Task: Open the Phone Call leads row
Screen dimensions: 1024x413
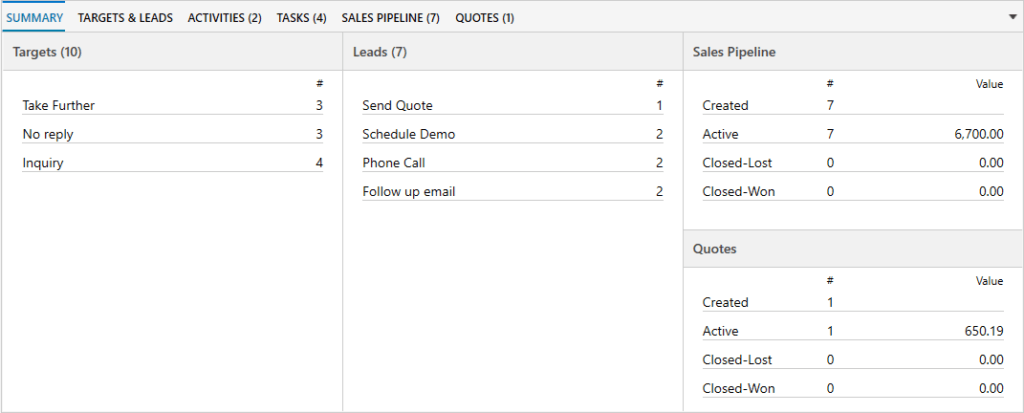Action: pyautogui.click(x=513, y=163)
